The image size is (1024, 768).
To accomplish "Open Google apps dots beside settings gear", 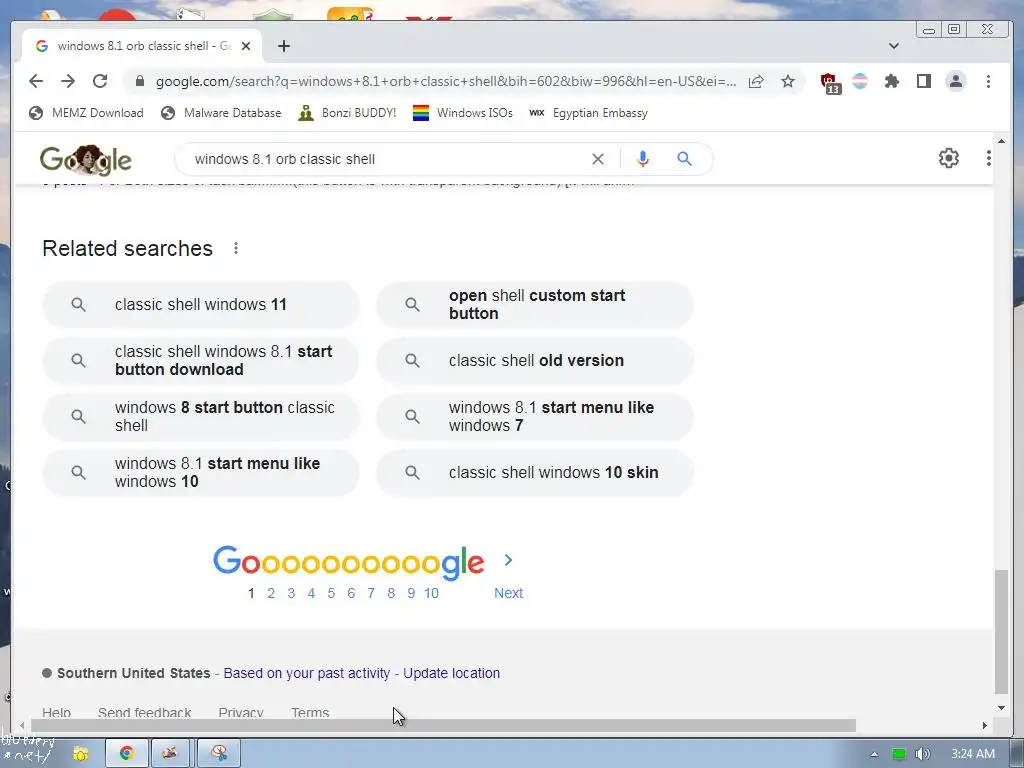I will coord(989,158).
